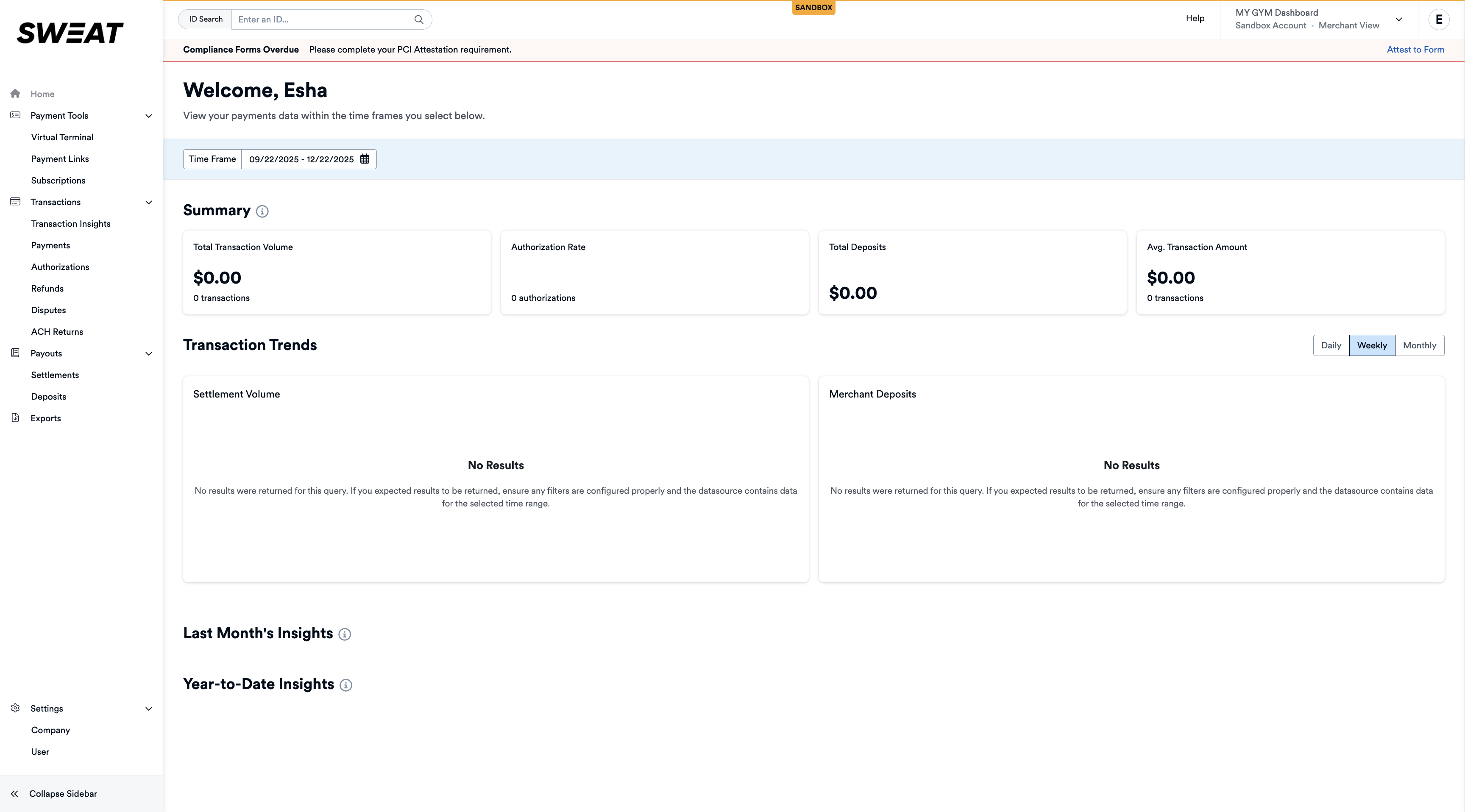The width and height of the screenshot is (1465, 812).
Task: Go to Virtual Terminal page
Action: pyautogui.click(x=62, y=138)
